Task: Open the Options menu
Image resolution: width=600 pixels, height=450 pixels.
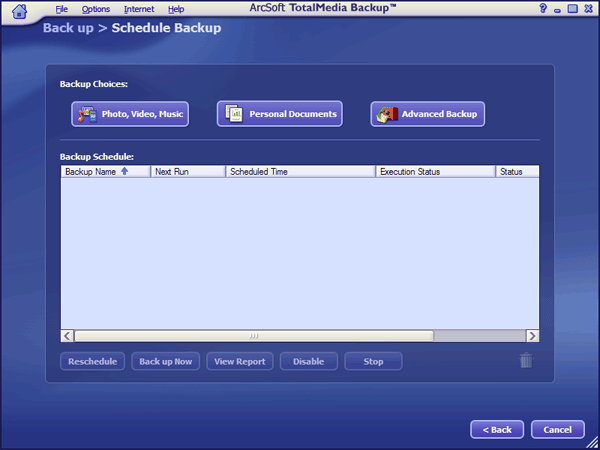Action: coord(96,9)
